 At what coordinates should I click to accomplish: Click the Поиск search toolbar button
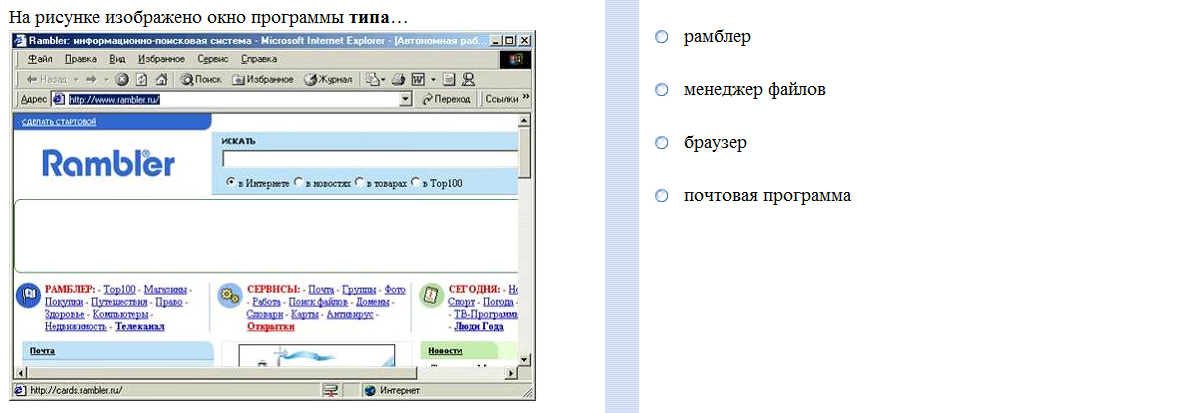coord(201,78)
